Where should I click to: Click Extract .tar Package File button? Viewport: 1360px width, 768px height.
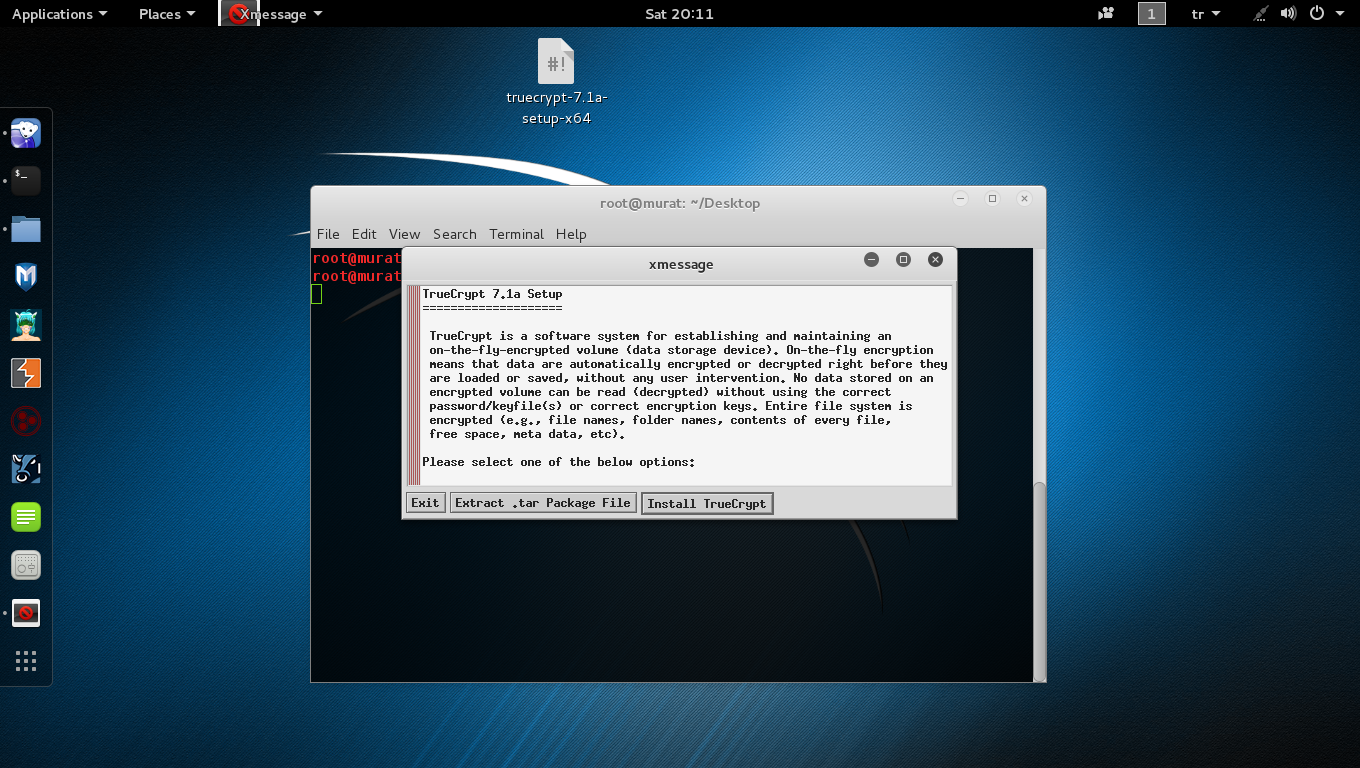[x=542, y=503]
